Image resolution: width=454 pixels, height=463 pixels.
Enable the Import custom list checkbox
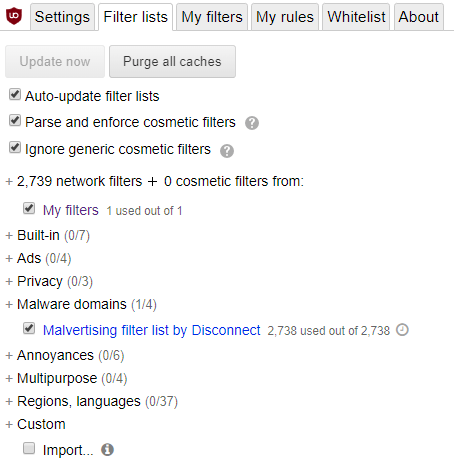(29, 448)
